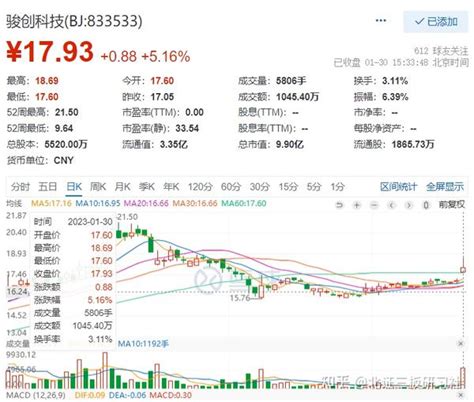This screenshot has height=402, width=474.
Task: Select the 月K chart tab
Action: 122,186
